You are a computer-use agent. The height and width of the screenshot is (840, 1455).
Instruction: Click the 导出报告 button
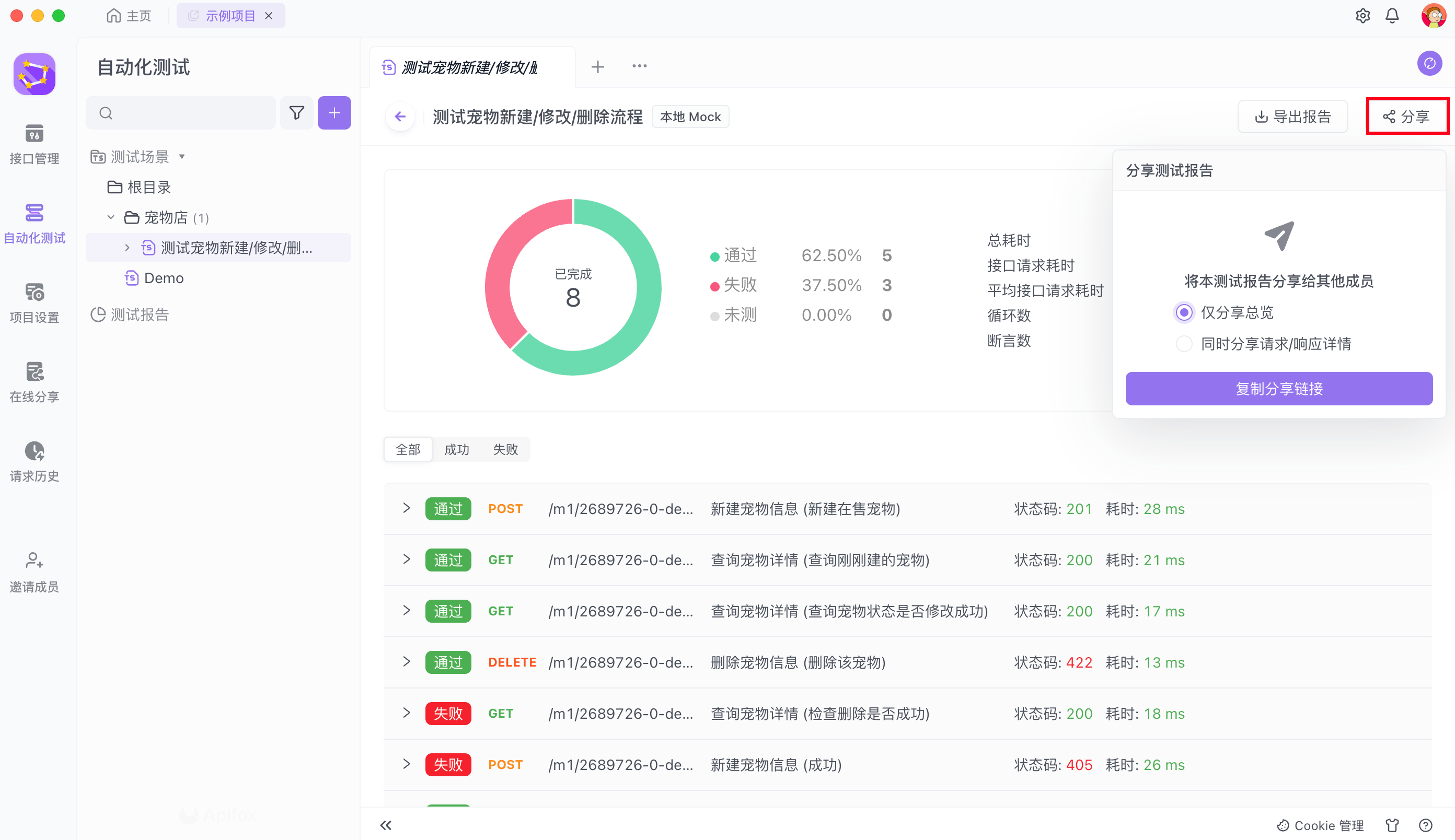[x=1292, y=117]
